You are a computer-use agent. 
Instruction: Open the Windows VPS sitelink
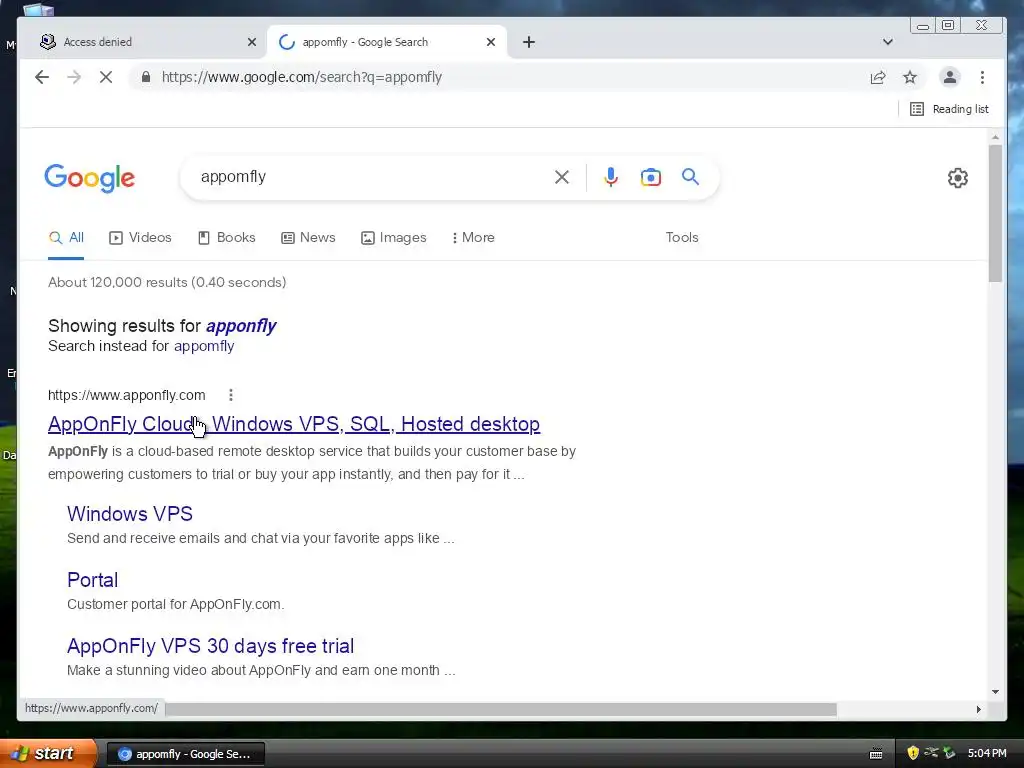[130, 514]
